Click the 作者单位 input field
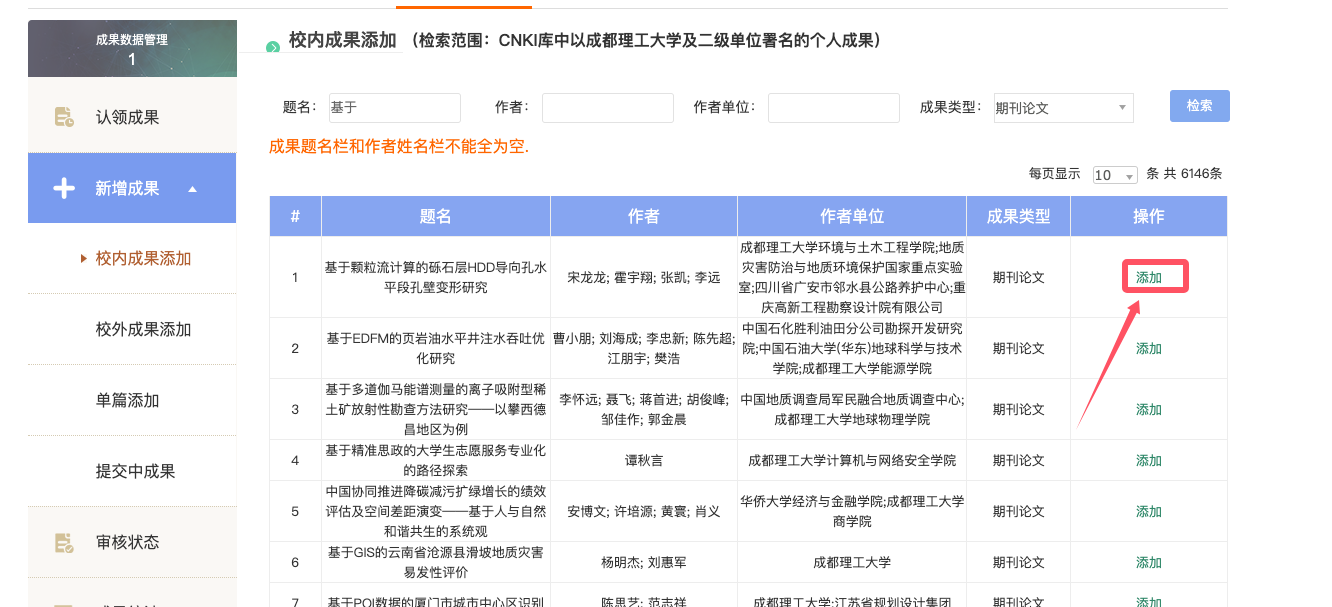Viewport: 1332px width, 607px height. point(834,108)
